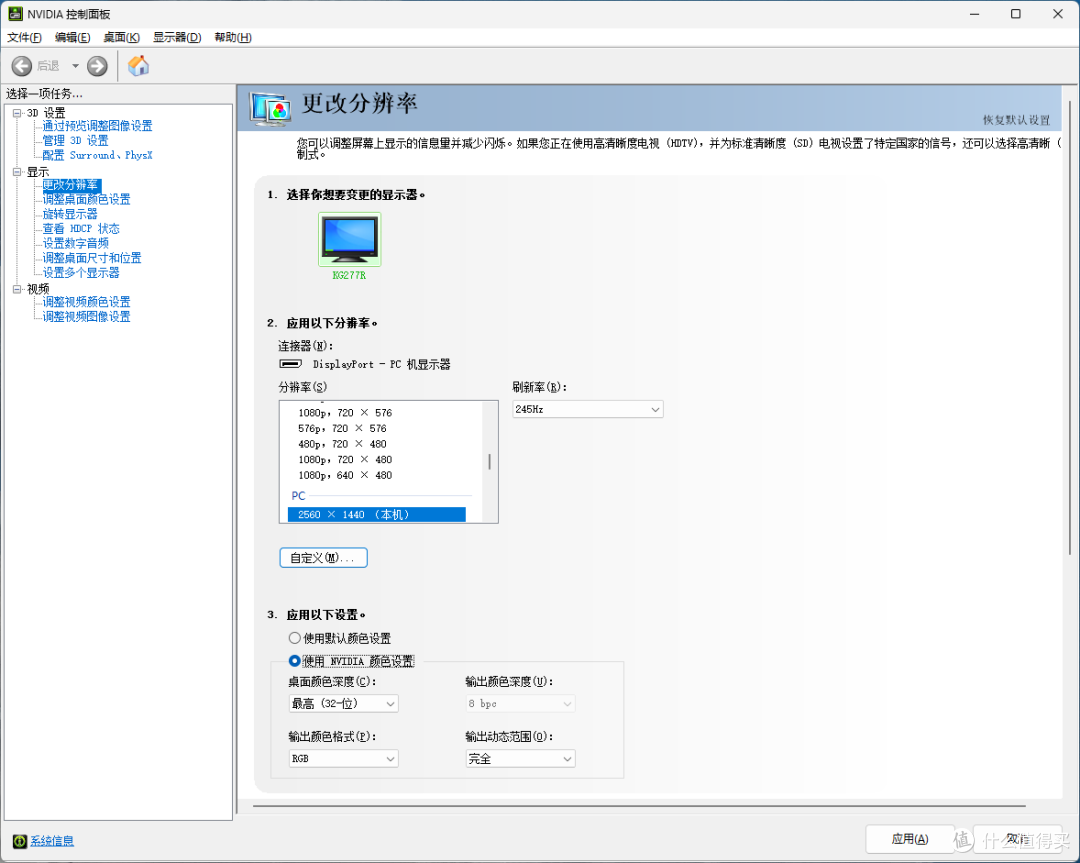1080x863 pixels.
Task: Open 调整视频颜色设置
Action: (x=86, y=302)
